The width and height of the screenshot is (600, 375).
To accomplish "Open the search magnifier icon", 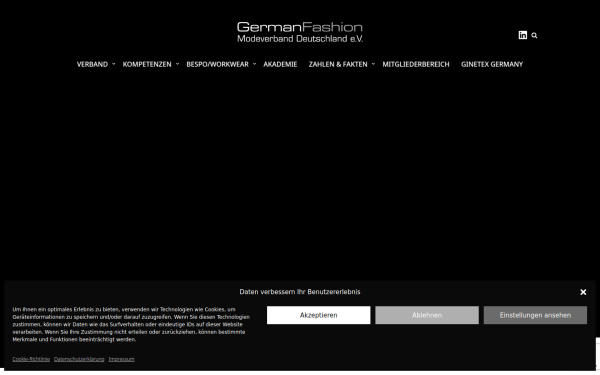I will click(x=534, y=36).
